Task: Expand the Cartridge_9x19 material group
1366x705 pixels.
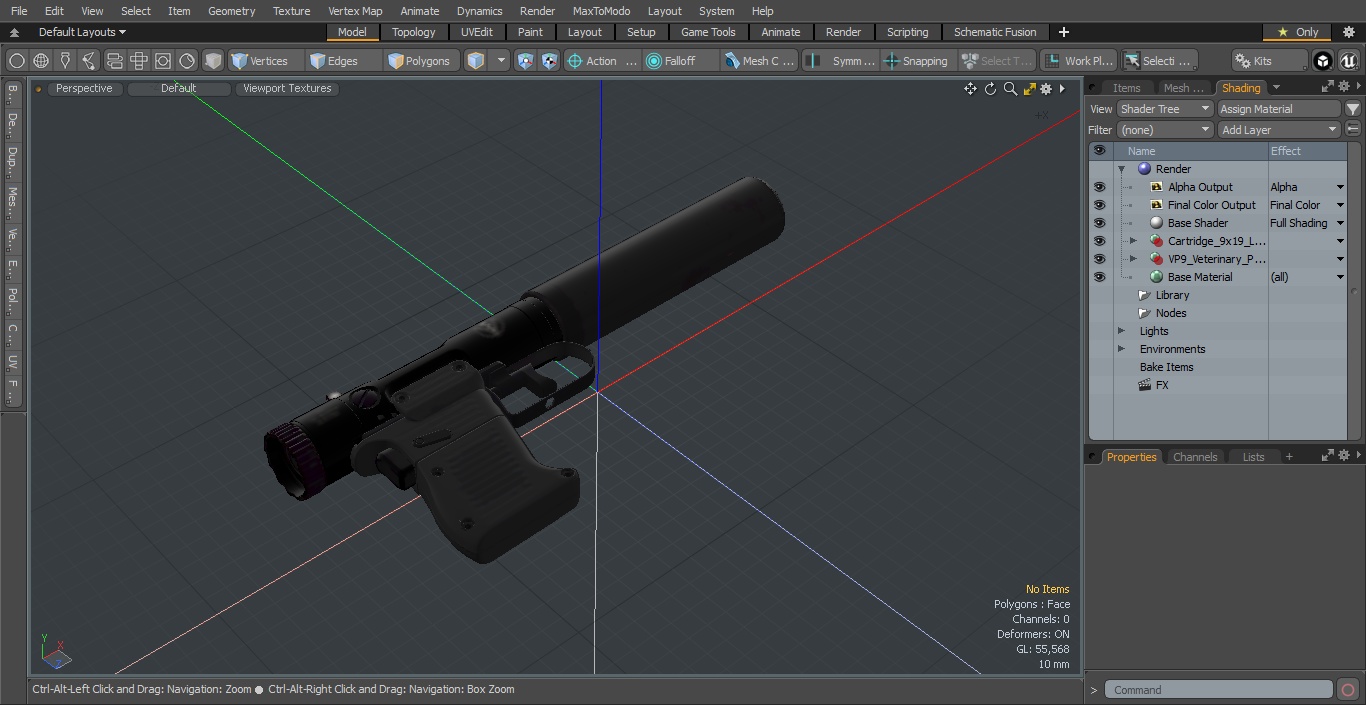Action: (1133, 241)
